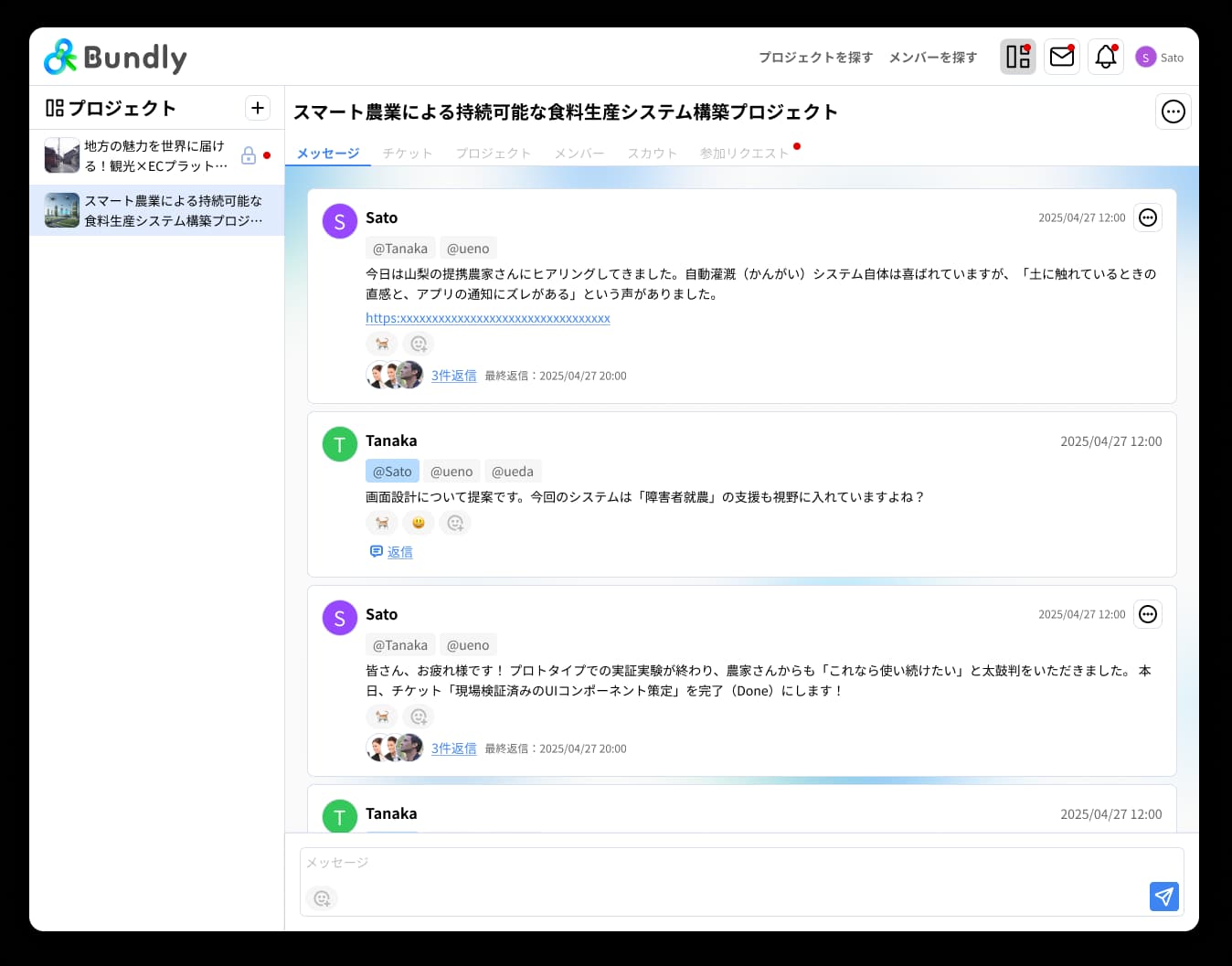Viewport: 1232px width, 966px height.
Task: Click @ueno mention in first Sato message
Action: 468,249
